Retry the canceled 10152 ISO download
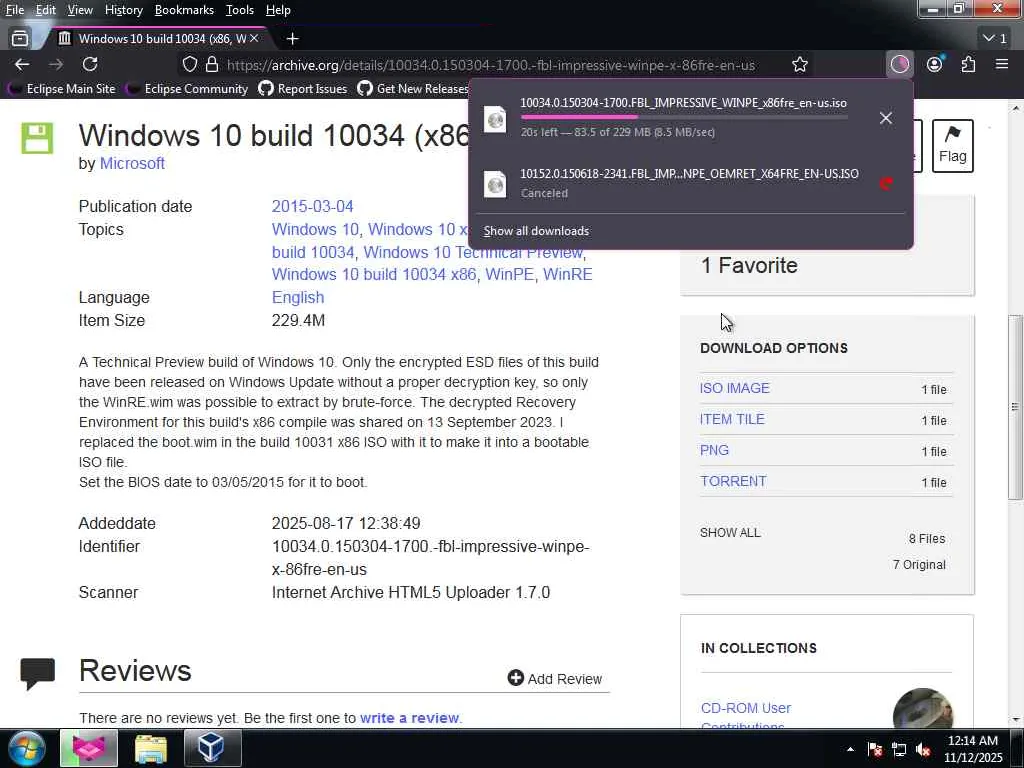Image resolution: width=1024 pixels, height=768 pixels. 886,184
